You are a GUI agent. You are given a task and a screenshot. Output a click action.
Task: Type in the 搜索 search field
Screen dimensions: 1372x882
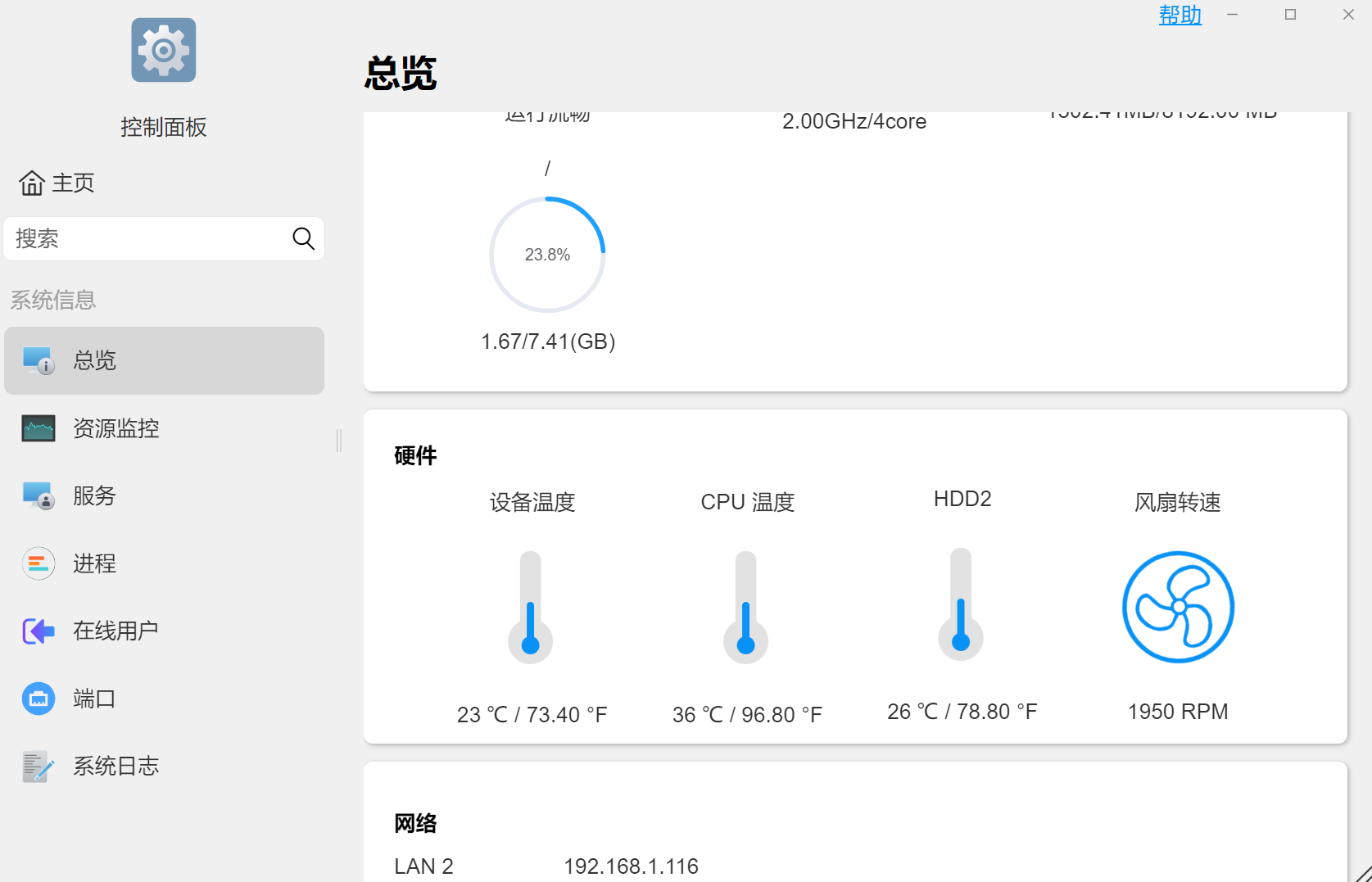click(x=147, y=238)
